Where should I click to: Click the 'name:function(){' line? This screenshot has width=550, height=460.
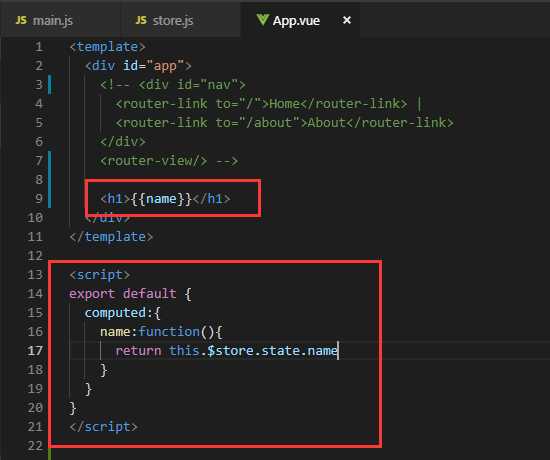pos(161,332)
